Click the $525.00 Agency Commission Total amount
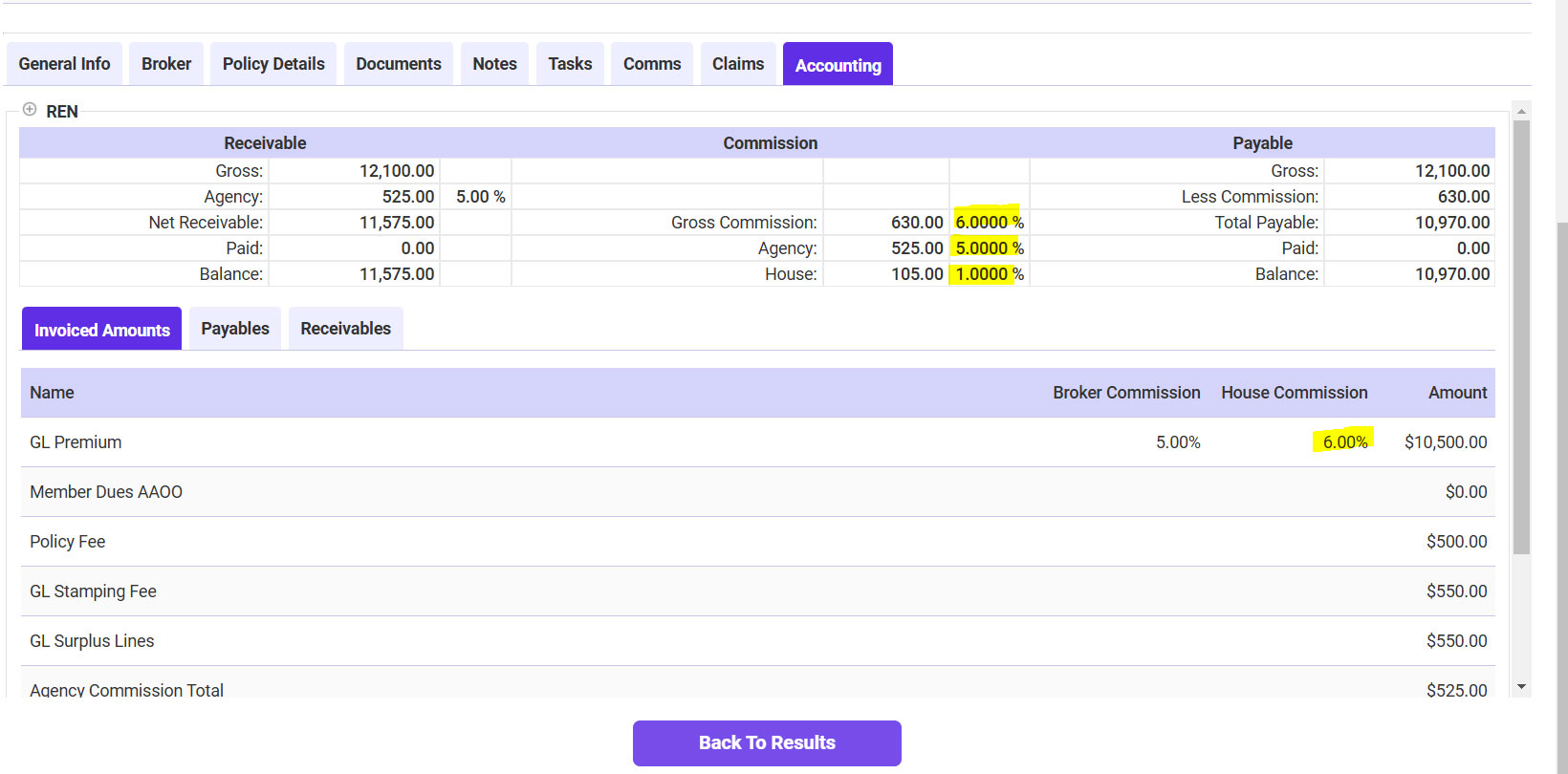The image size is (1568, 774). pyautogui.click(x=1456, y=690)
